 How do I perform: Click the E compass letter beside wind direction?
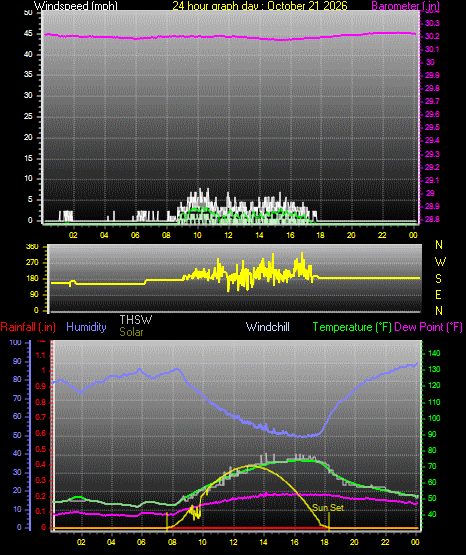click(438, 294)
